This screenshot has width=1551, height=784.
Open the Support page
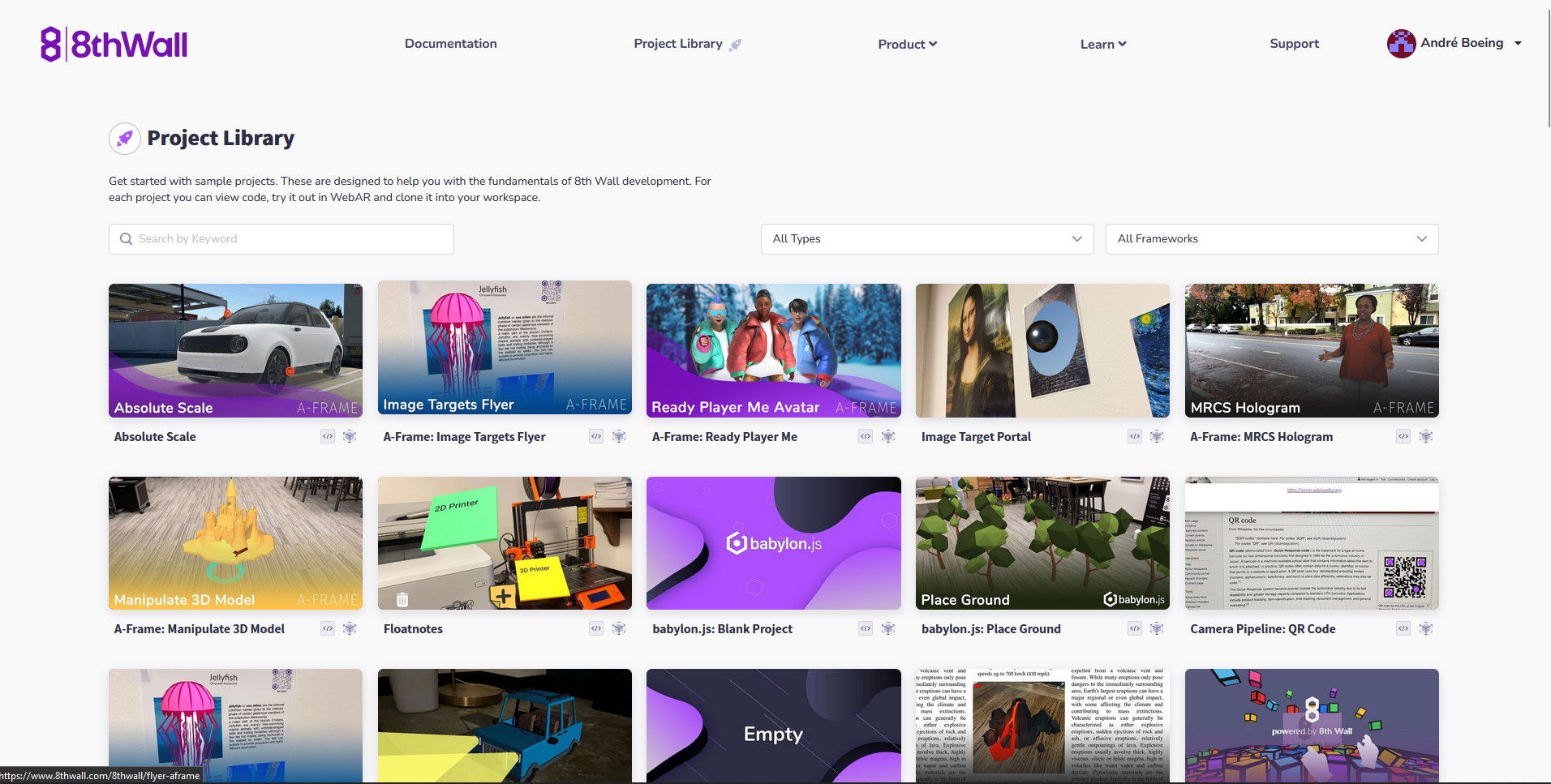(1294, 44)
